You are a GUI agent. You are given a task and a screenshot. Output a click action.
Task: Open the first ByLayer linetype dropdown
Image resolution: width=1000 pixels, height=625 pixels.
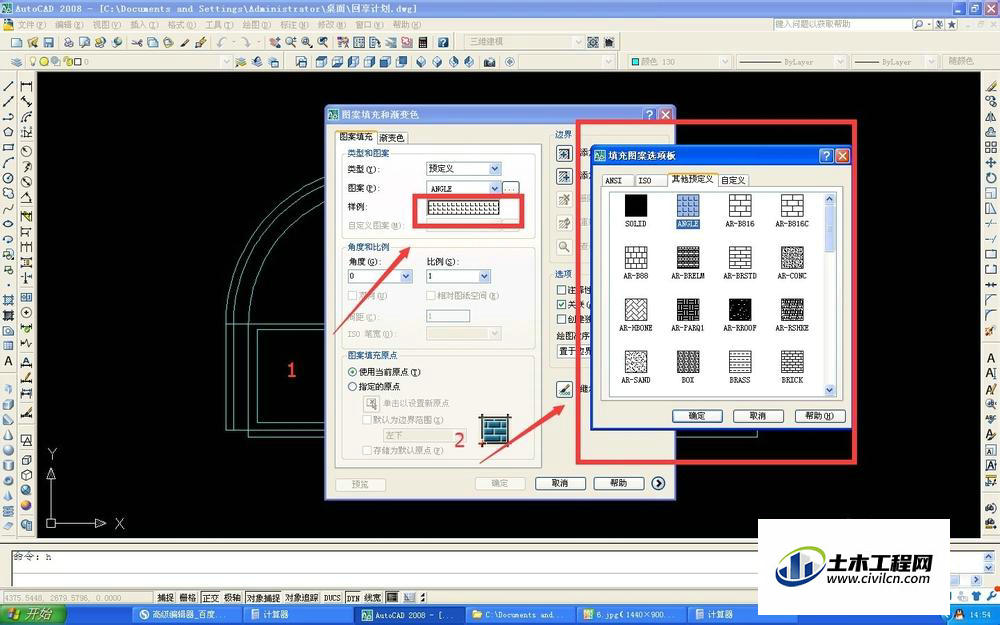coord(840,62)
